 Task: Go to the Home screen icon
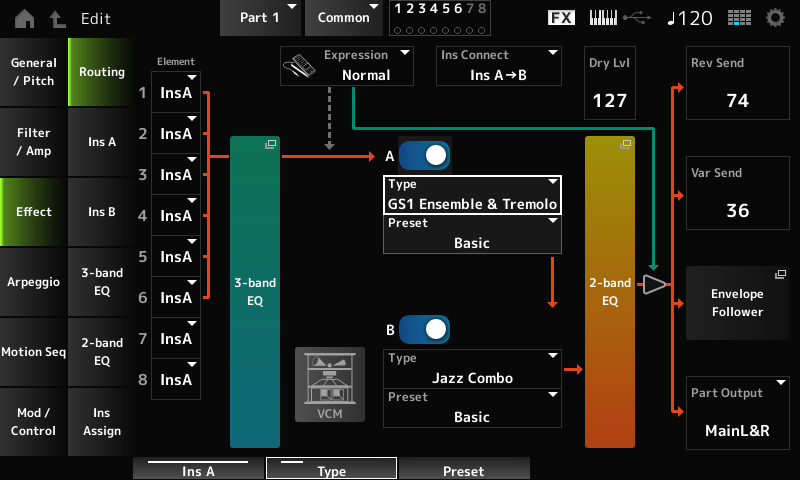pyautogui.click(x=23, y=18)
